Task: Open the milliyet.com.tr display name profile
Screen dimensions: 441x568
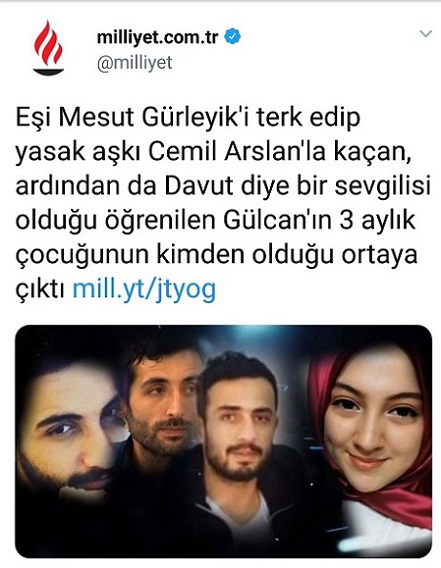Action: click(157, 37)
